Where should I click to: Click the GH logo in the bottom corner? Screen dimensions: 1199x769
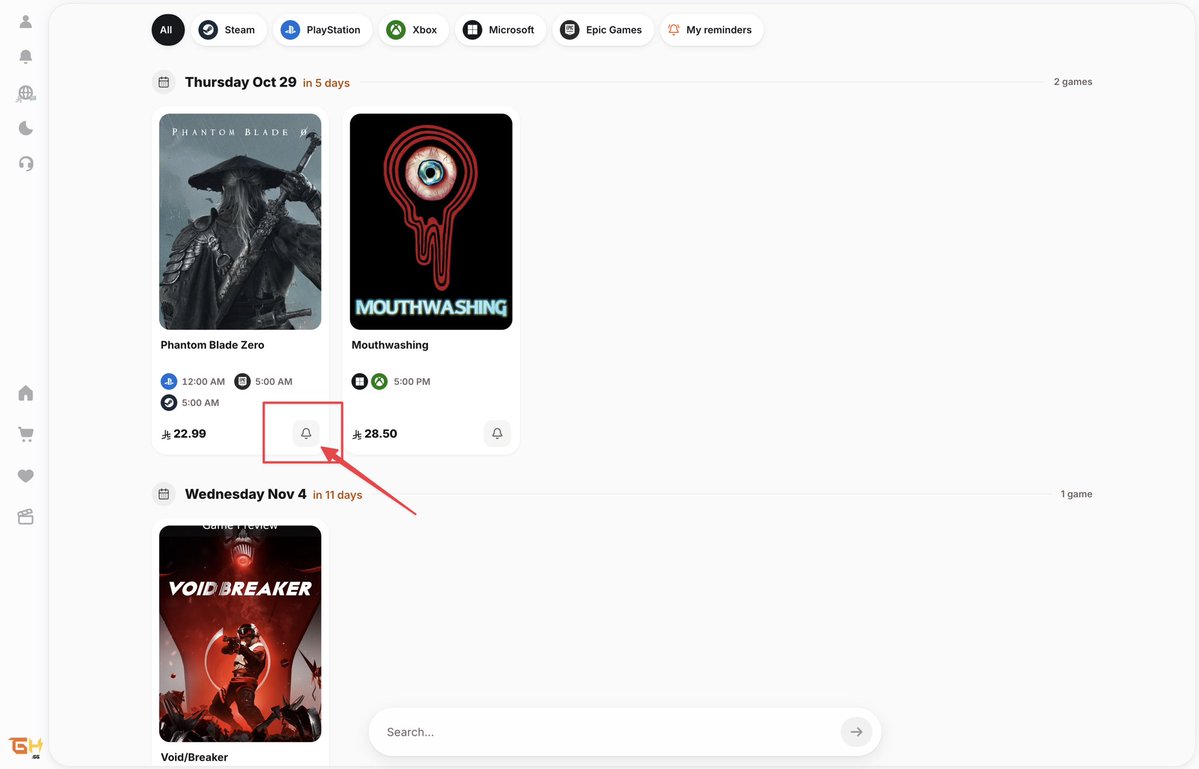[25, 746]
